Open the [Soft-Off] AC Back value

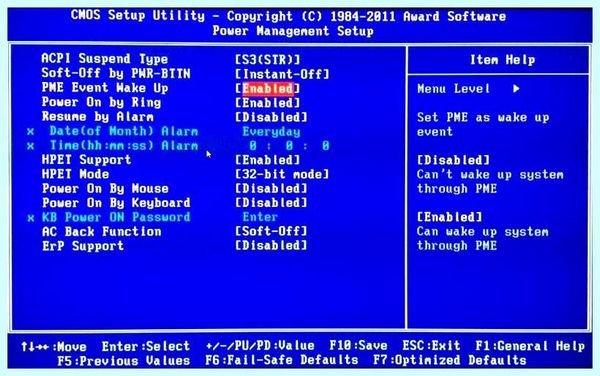tap(271, 231)
